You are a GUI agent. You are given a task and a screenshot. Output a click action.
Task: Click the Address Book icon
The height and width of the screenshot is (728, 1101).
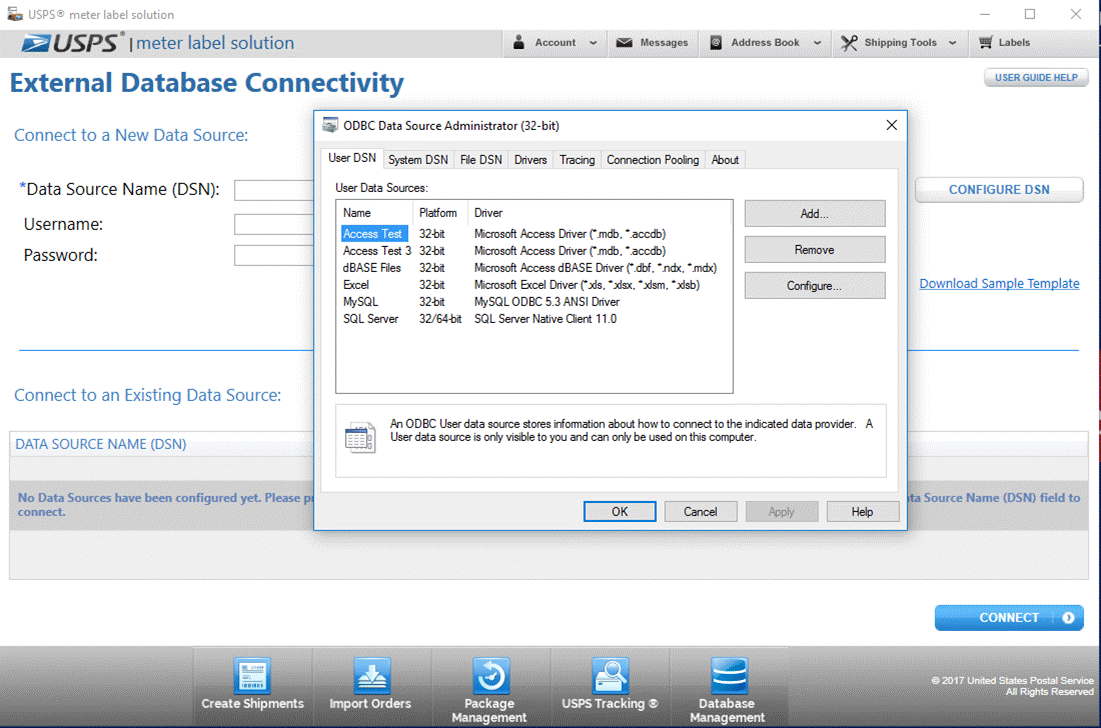point(716,43)
